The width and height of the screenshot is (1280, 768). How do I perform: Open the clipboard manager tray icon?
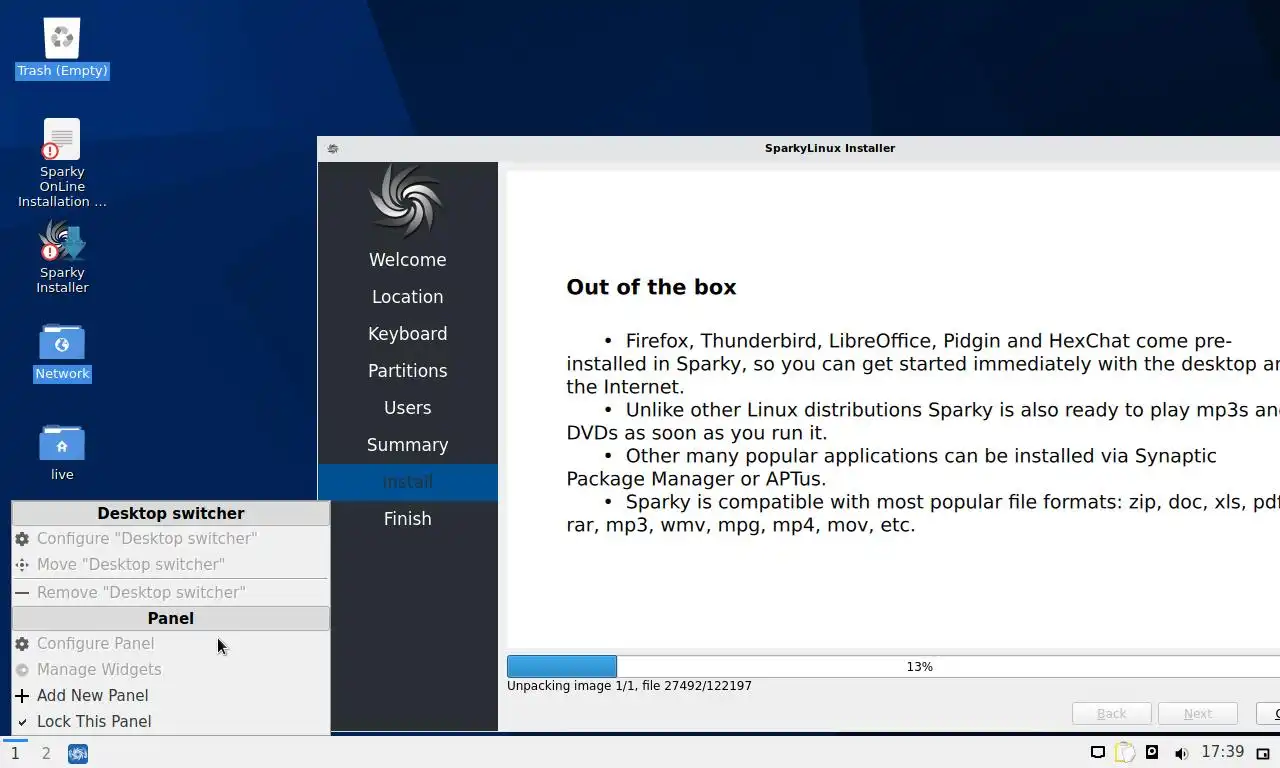tap(1125, 753)
